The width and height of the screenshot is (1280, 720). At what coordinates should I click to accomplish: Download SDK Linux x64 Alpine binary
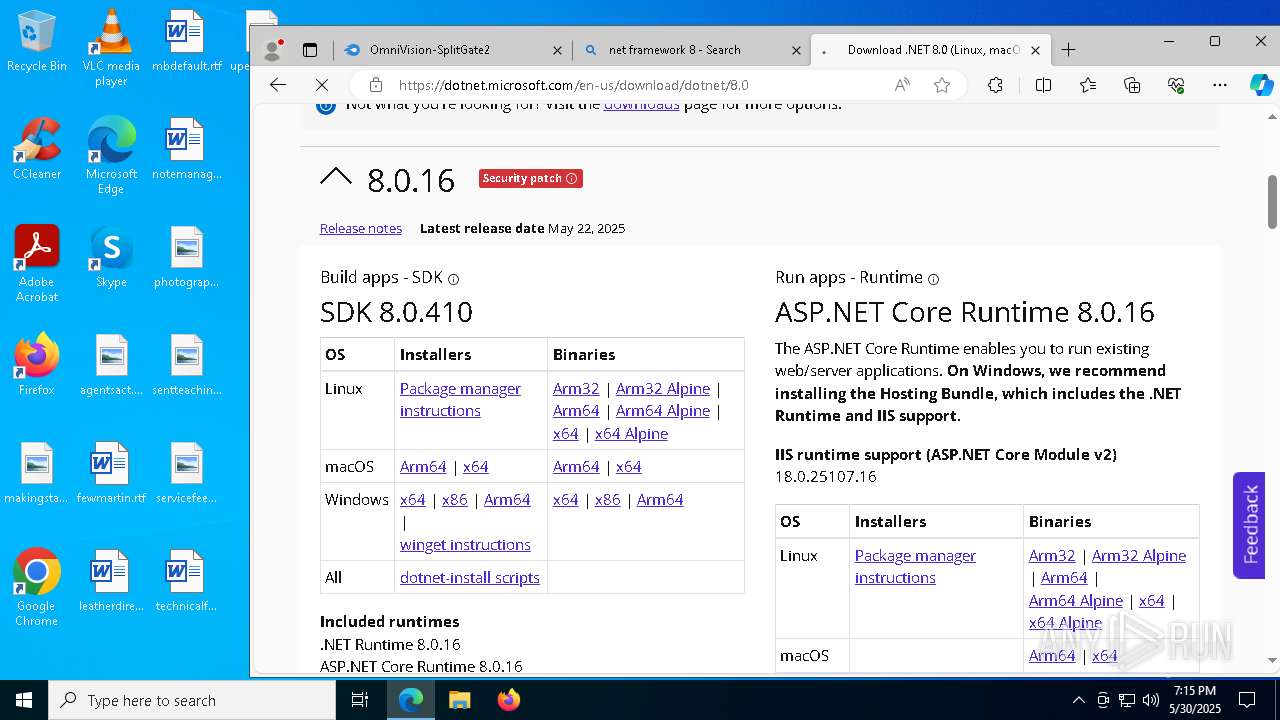[x=631, y=433]
